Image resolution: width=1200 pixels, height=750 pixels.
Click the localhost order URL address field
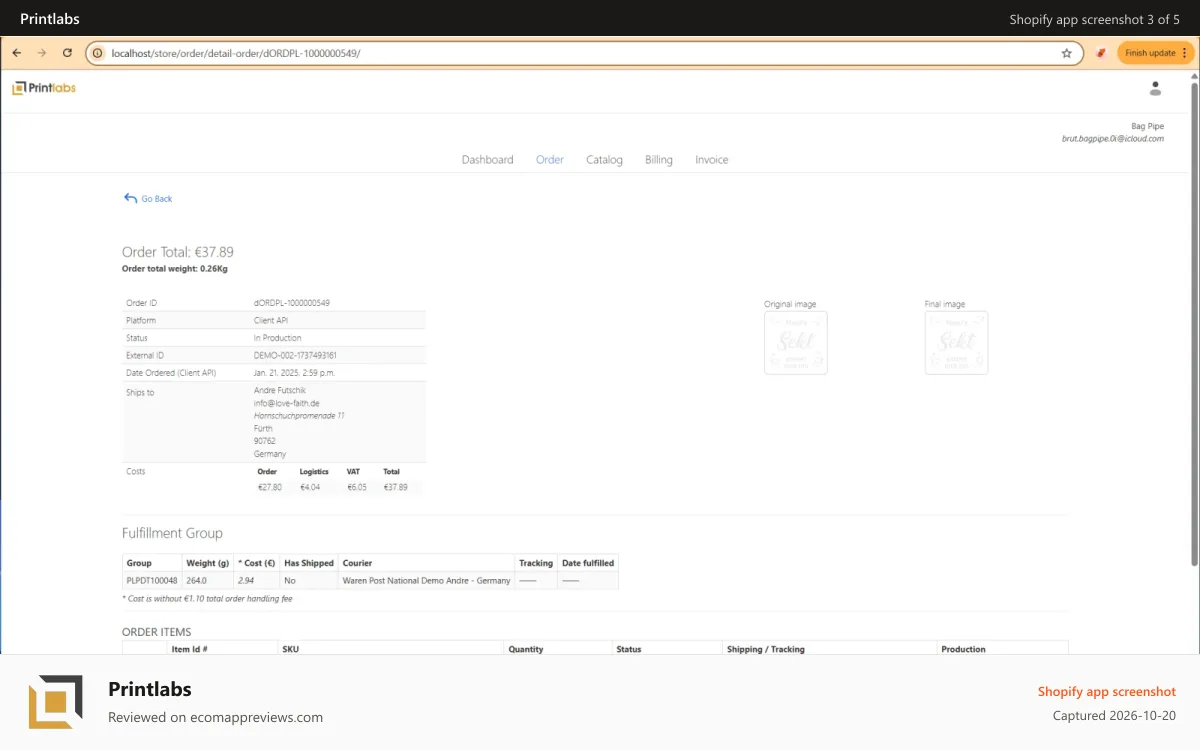tap(585, 53)
